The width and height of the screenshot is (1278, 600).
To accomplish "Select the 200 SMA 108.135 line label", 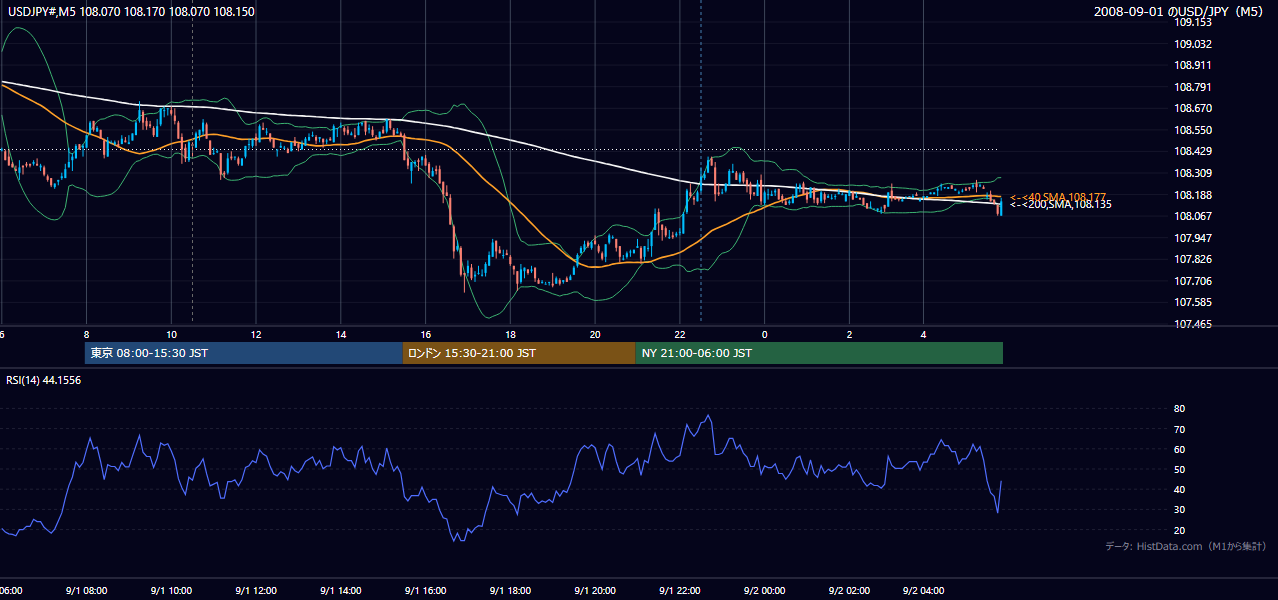I will (1061, 204).
